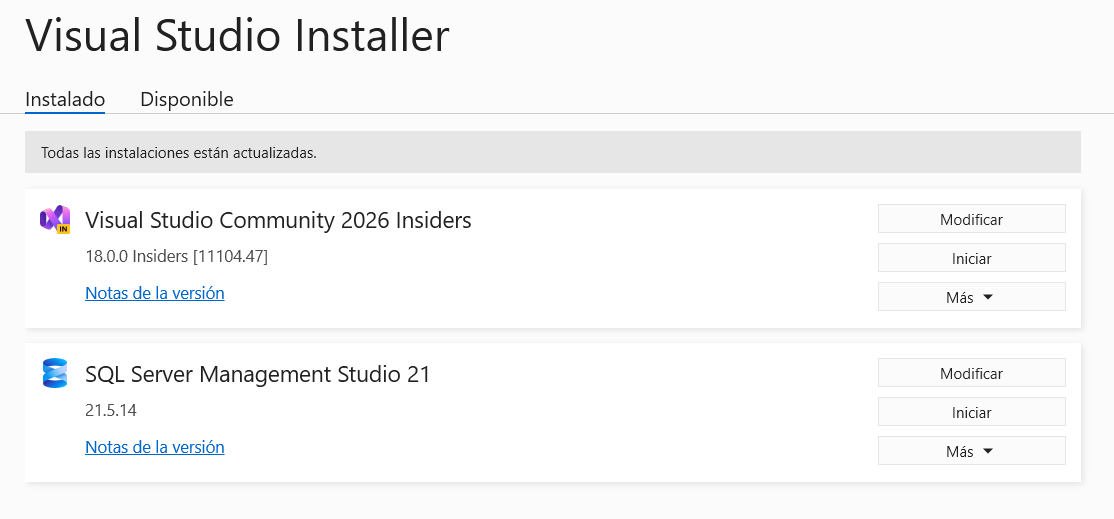Start SQL Server Management Studio 21 with Iniciar
Screen dimensions: 1114x519
coord(971,412)
